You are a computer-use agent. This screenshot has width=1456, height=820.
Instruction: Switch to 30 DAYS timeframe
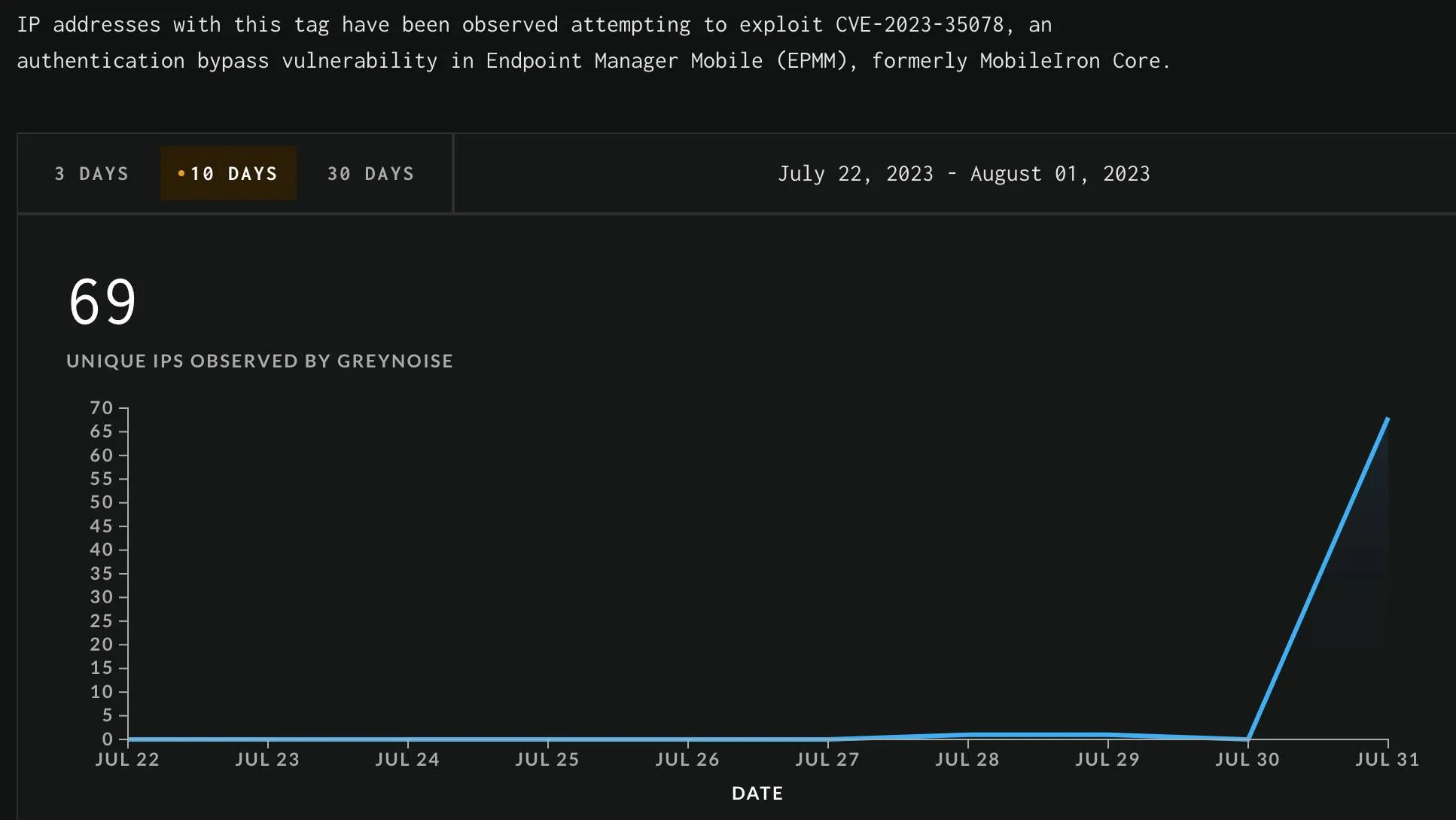[x=371, y=173]
